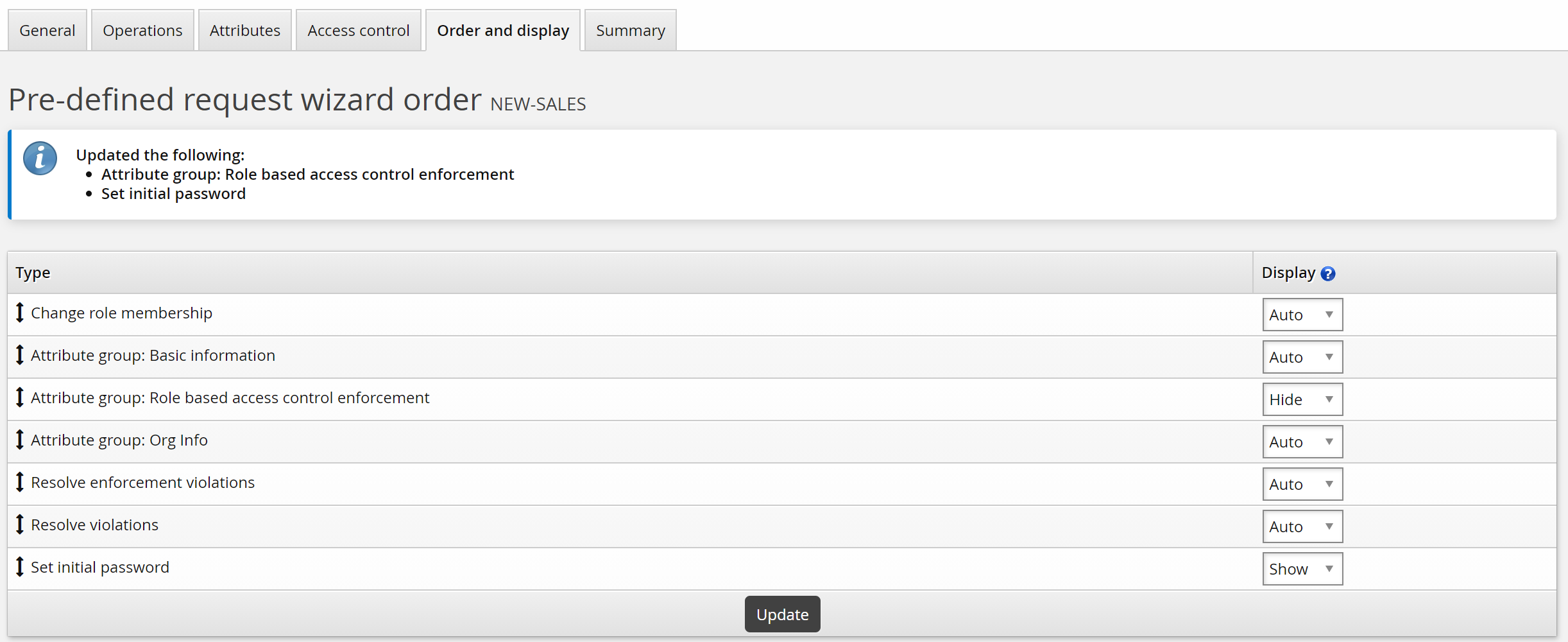1568x642 pixels.
Task: Click the reorder arrow next to Org Info
Action: pos(20,440)
